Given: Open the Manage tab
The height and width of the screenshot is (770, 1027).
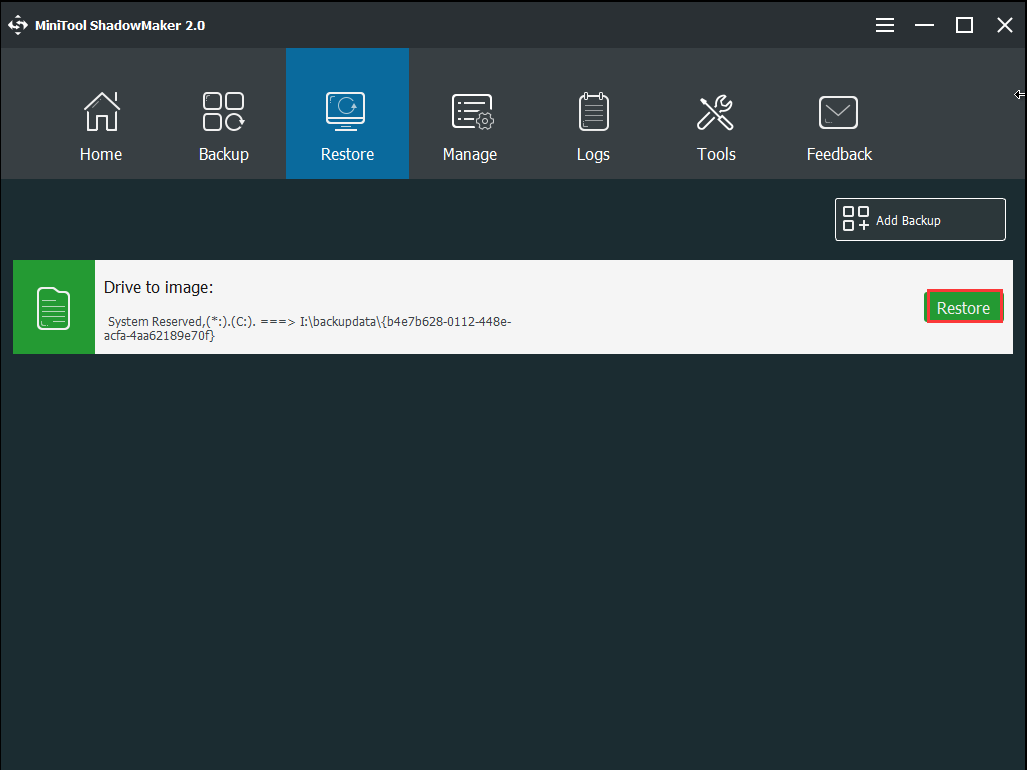Looking at the screenshot, I should (x=470, y=114).
